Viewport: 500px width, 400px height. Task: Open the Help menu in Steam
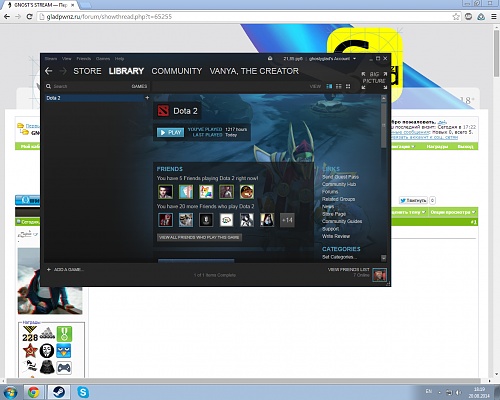[x=119, y=59]
